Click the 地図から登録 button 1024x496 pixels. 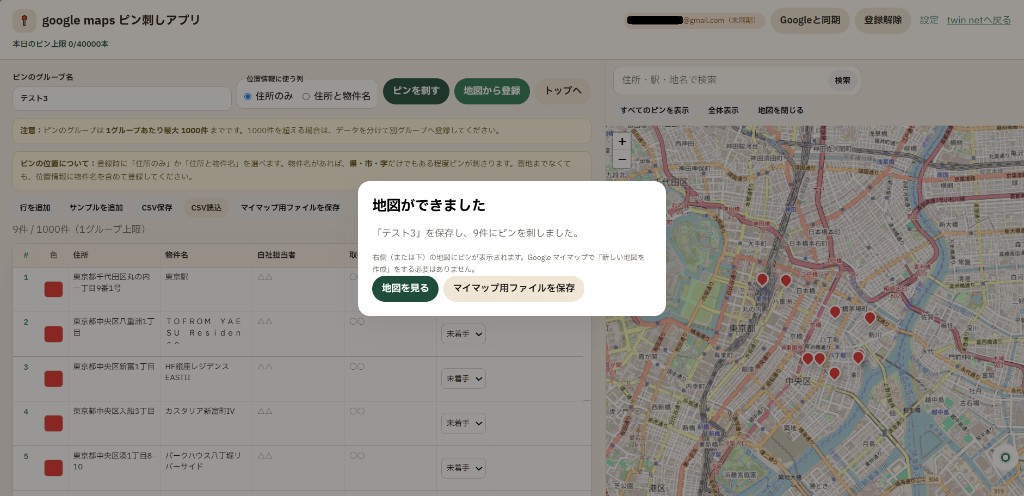pos(492,91)
